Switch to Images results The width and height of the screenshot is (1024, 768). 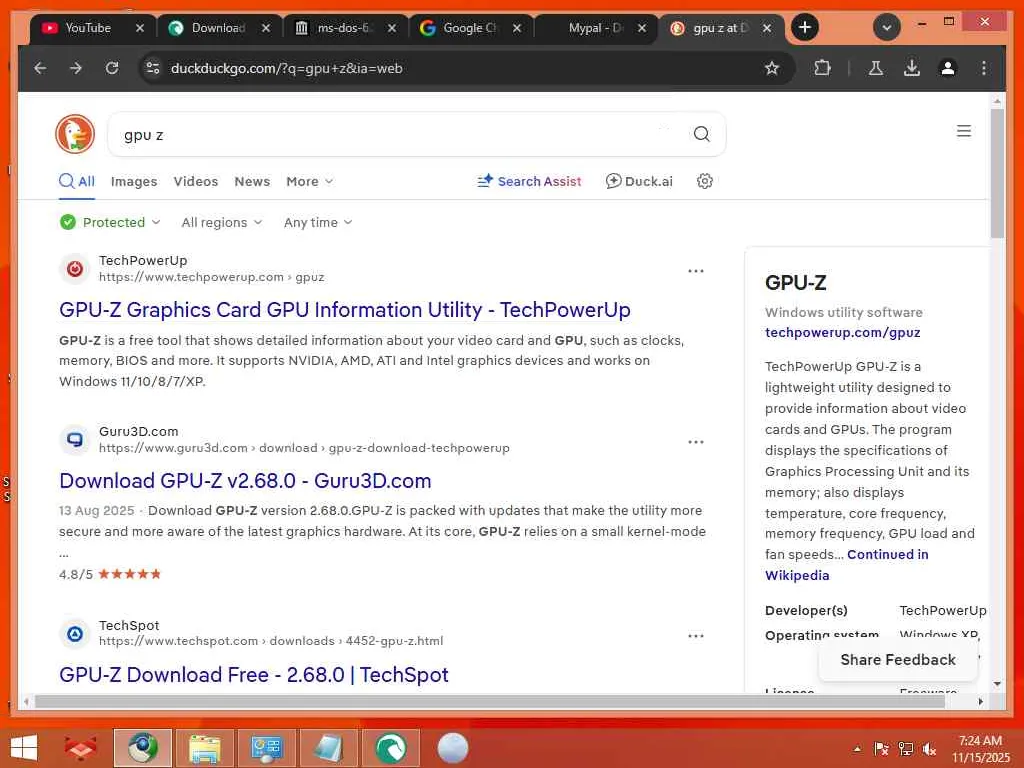pyautogui.click(x=134, y=182)
